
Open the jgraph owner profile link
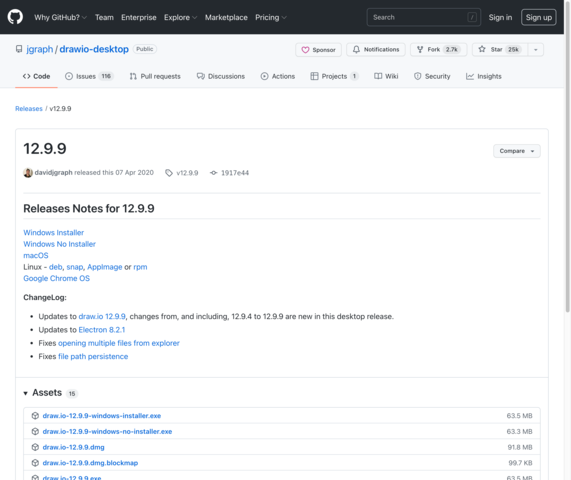[40, 49]
